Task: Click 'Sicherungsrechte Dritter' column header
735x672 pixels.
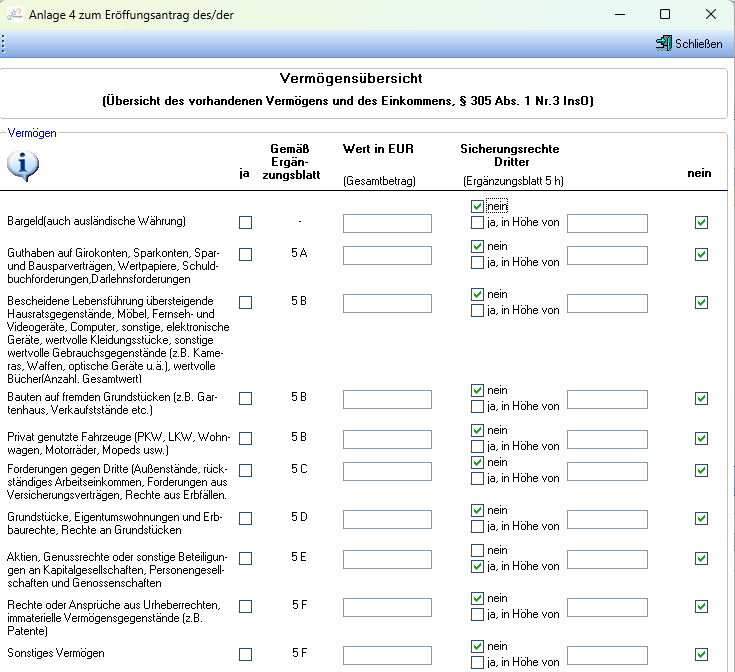Action: pos(510,155)
